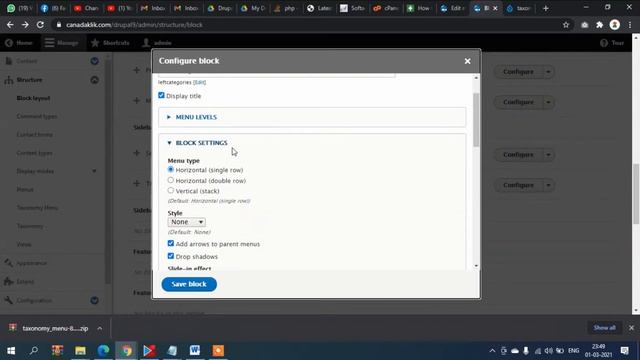Reload the current page
The width and height of the screenshot is (640, 360).
pyautogui.click(x=40, y=25)
